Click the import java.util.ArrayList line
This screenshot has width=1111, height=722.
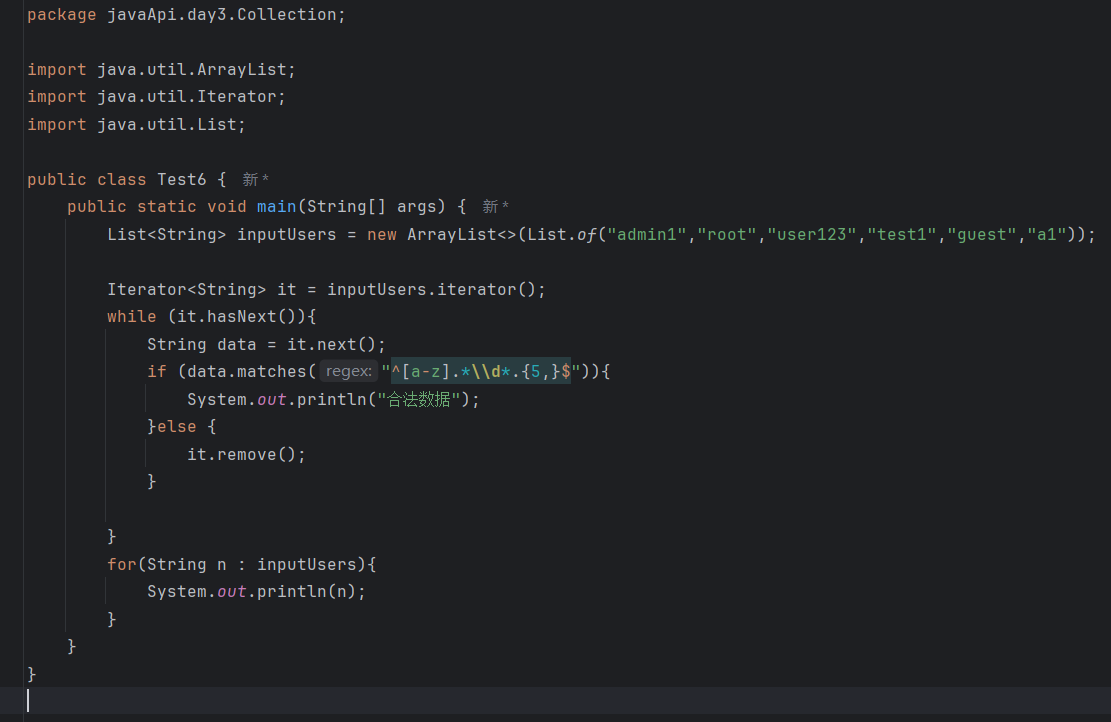[x=161, y=70]
